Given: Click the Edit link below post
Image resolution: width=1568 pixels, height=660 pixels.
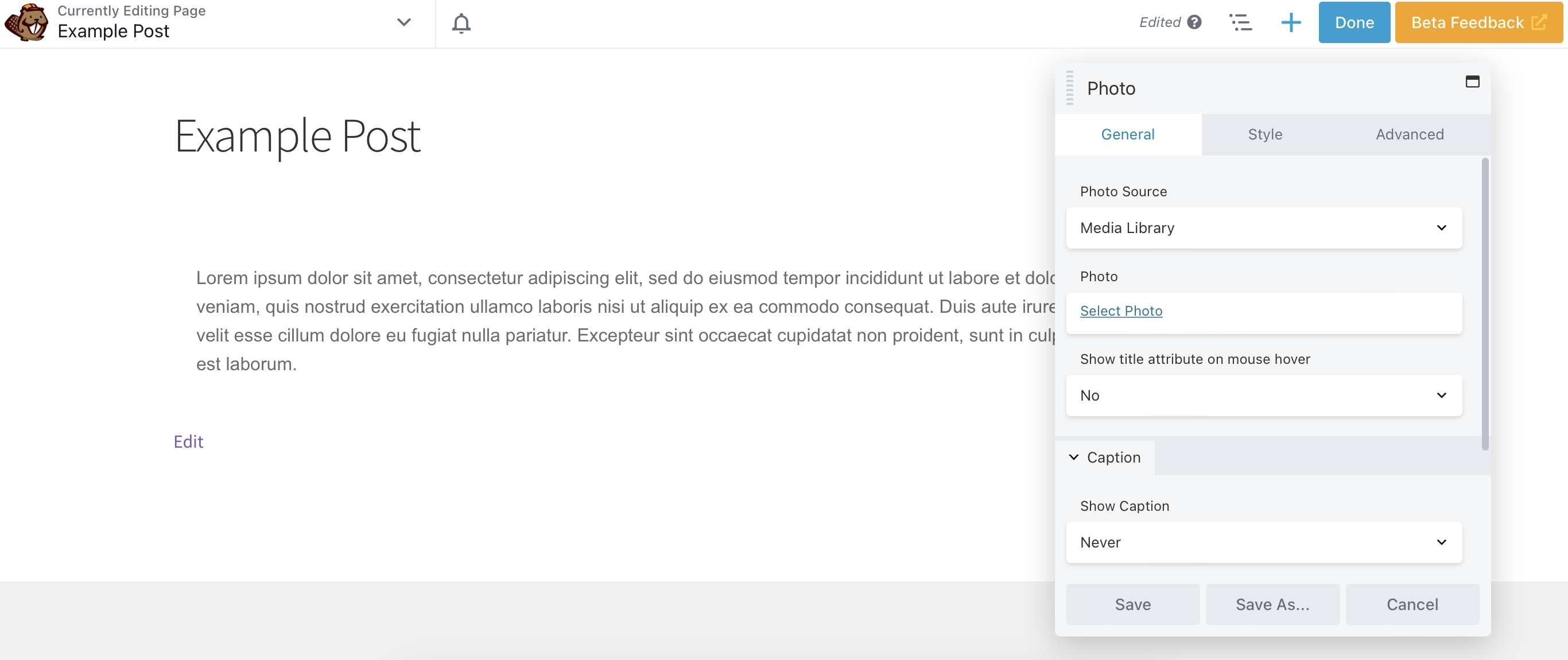Looking at the screenshot, I should [x=188, y=441].
